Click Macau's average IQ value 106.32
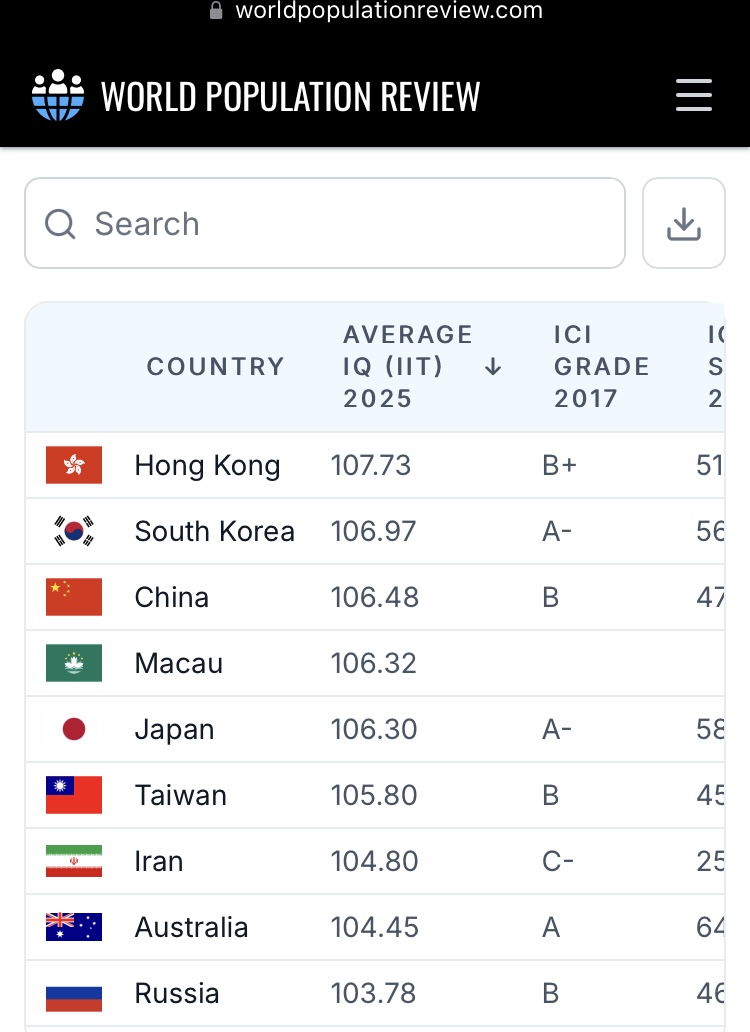The width and height of the screenshot is (750, 1032). click(x=374, y=663)
